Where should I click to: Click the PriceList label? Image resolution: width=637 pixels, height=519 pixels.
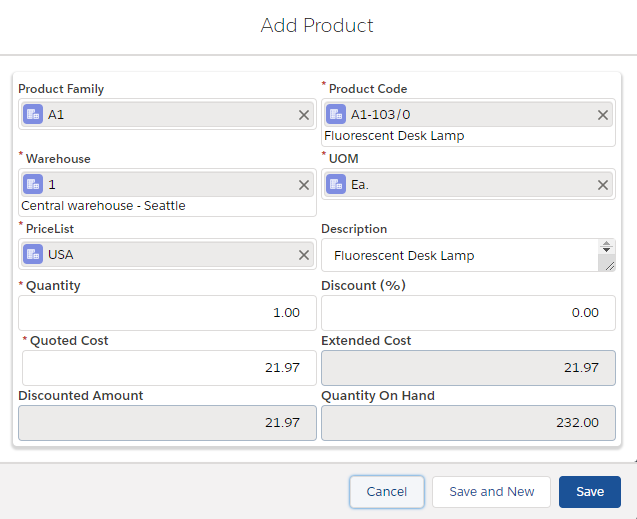(x=50, y=229)
